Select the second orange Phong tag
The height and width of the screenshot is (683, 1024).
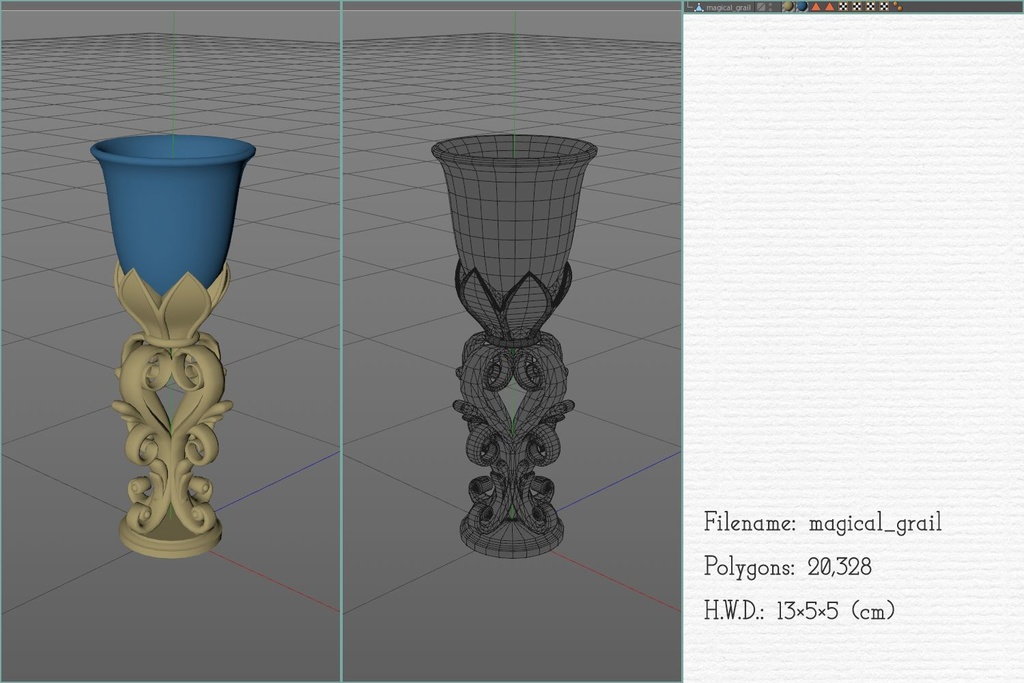click(829, 7)
